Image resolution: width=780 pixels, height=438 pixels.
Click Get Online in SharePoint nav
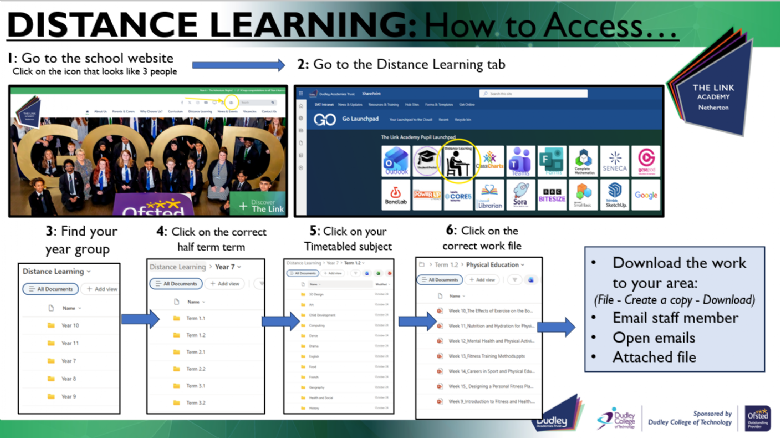click(x=467, y=105)
